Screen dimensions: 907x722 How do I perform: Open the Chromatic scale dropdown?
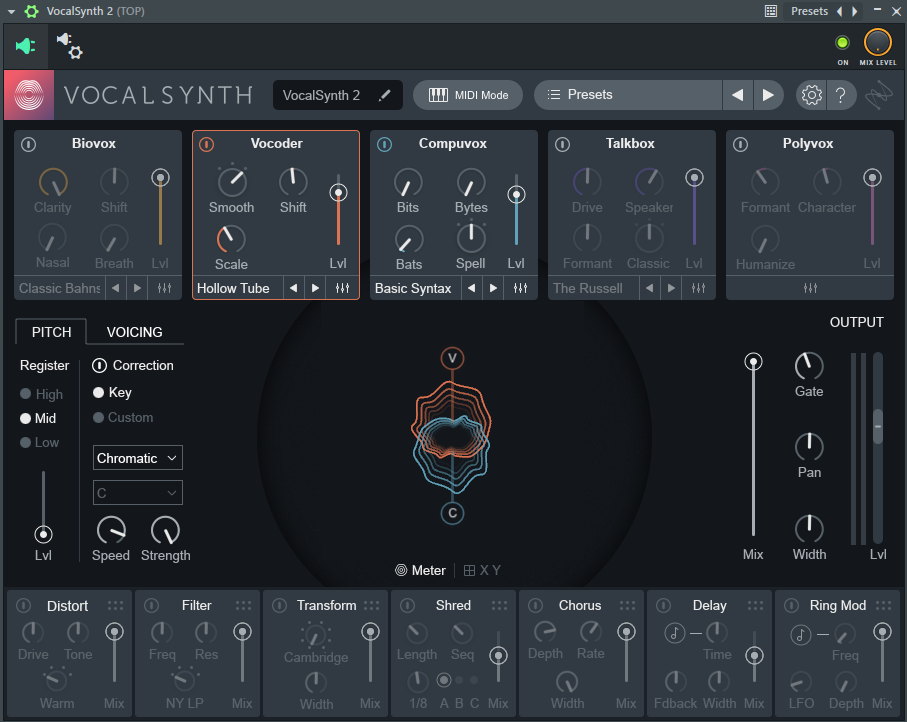pos(138,458)
